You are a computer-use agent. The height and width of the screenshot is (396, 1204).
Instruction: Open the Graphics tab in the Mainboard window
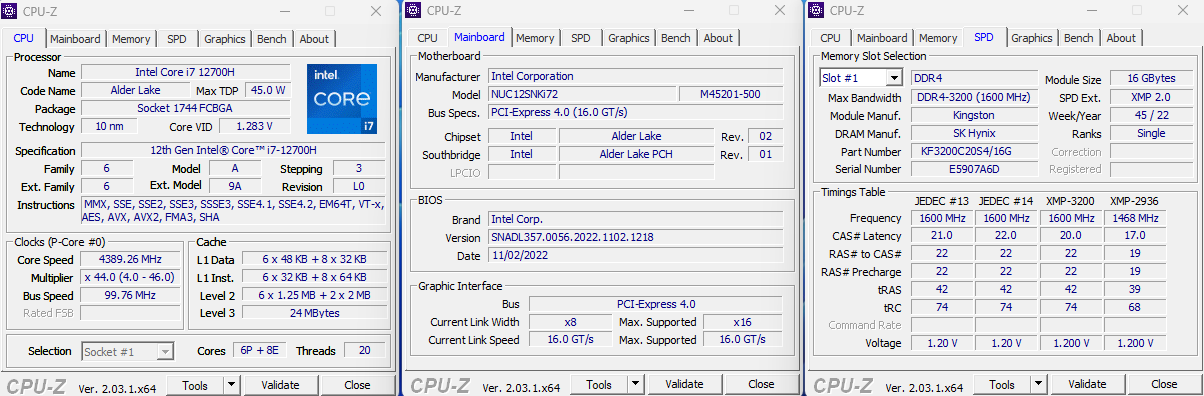click(629, 38)
